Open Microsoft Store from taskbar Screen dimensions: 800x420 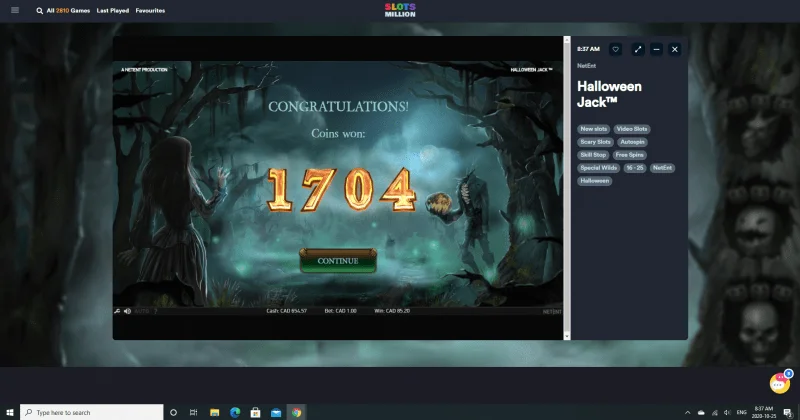pos(255,412)
